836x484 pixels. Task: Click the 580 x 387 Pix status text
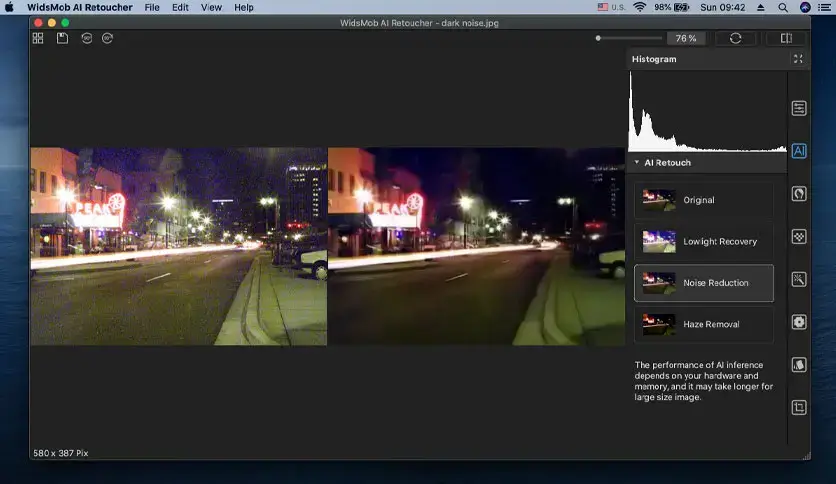point(61,453)
